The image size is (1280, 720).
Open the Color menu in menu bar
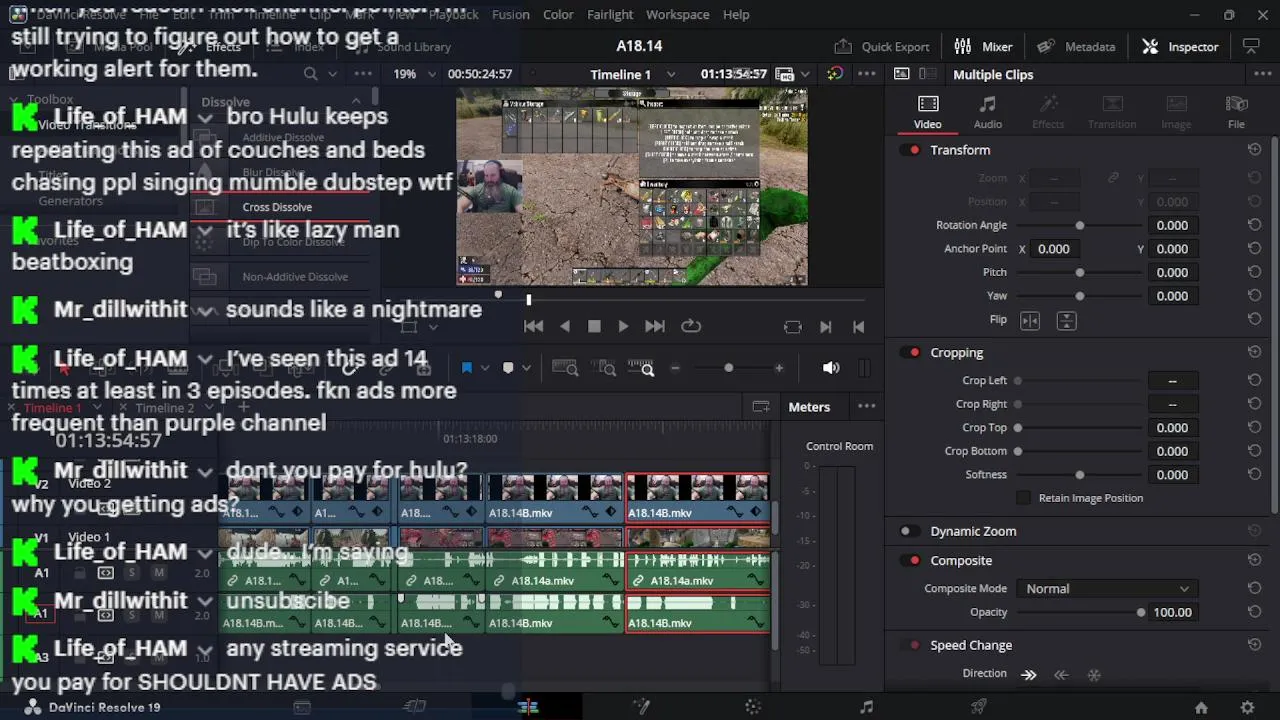558,15
